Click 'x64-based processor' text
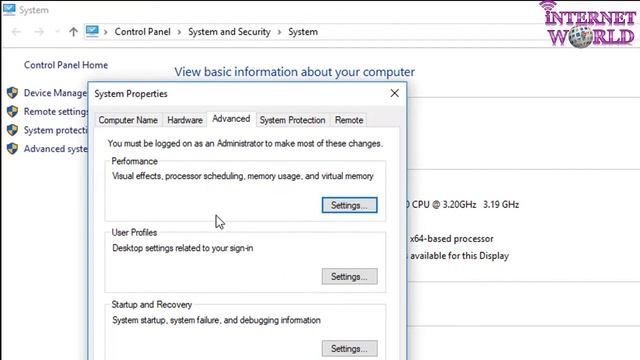This screenshot has width=640, height=360. [451, 239]
